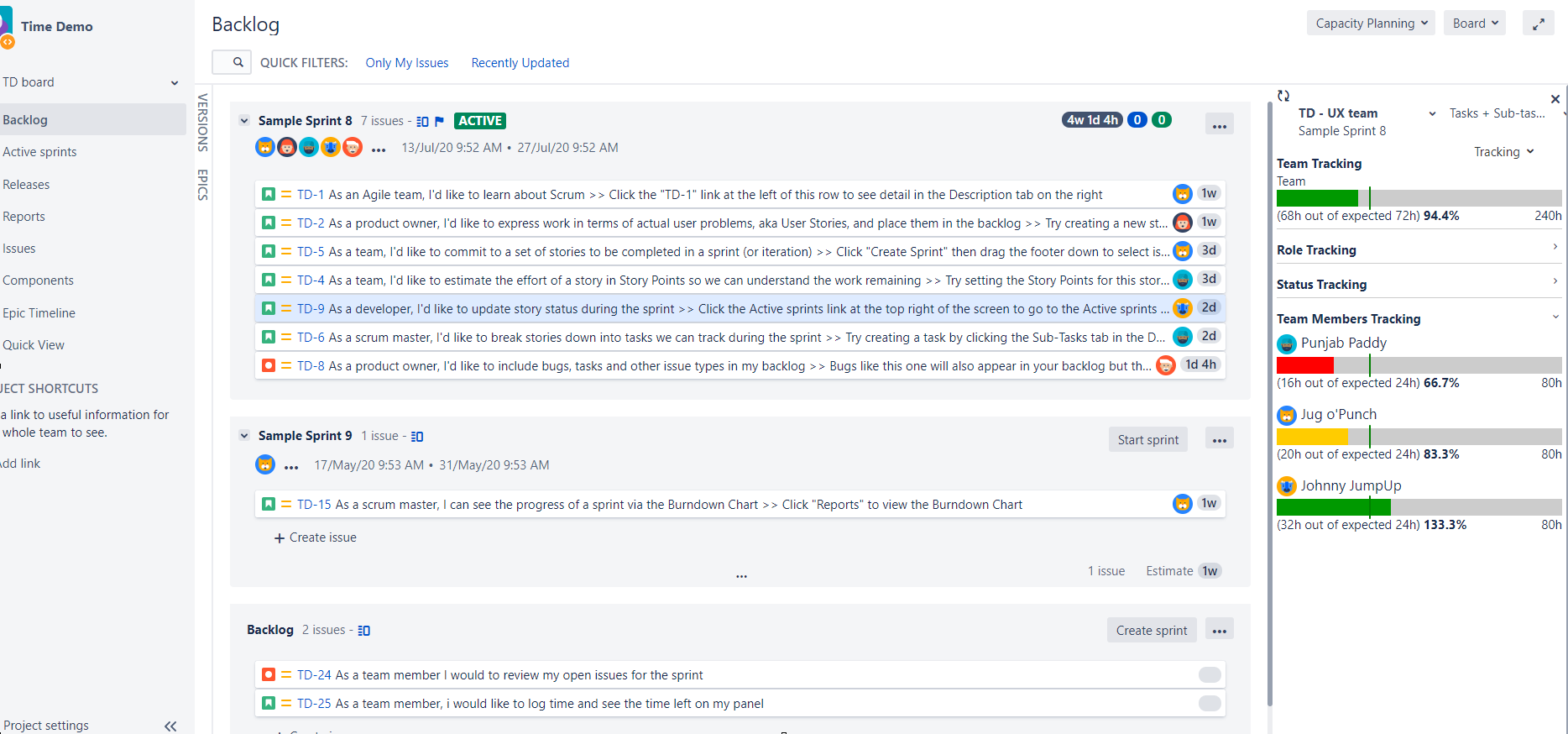Open Backlog in the sidebar
The height and width of the screenshot is (734, 1568).
[92, 120]
